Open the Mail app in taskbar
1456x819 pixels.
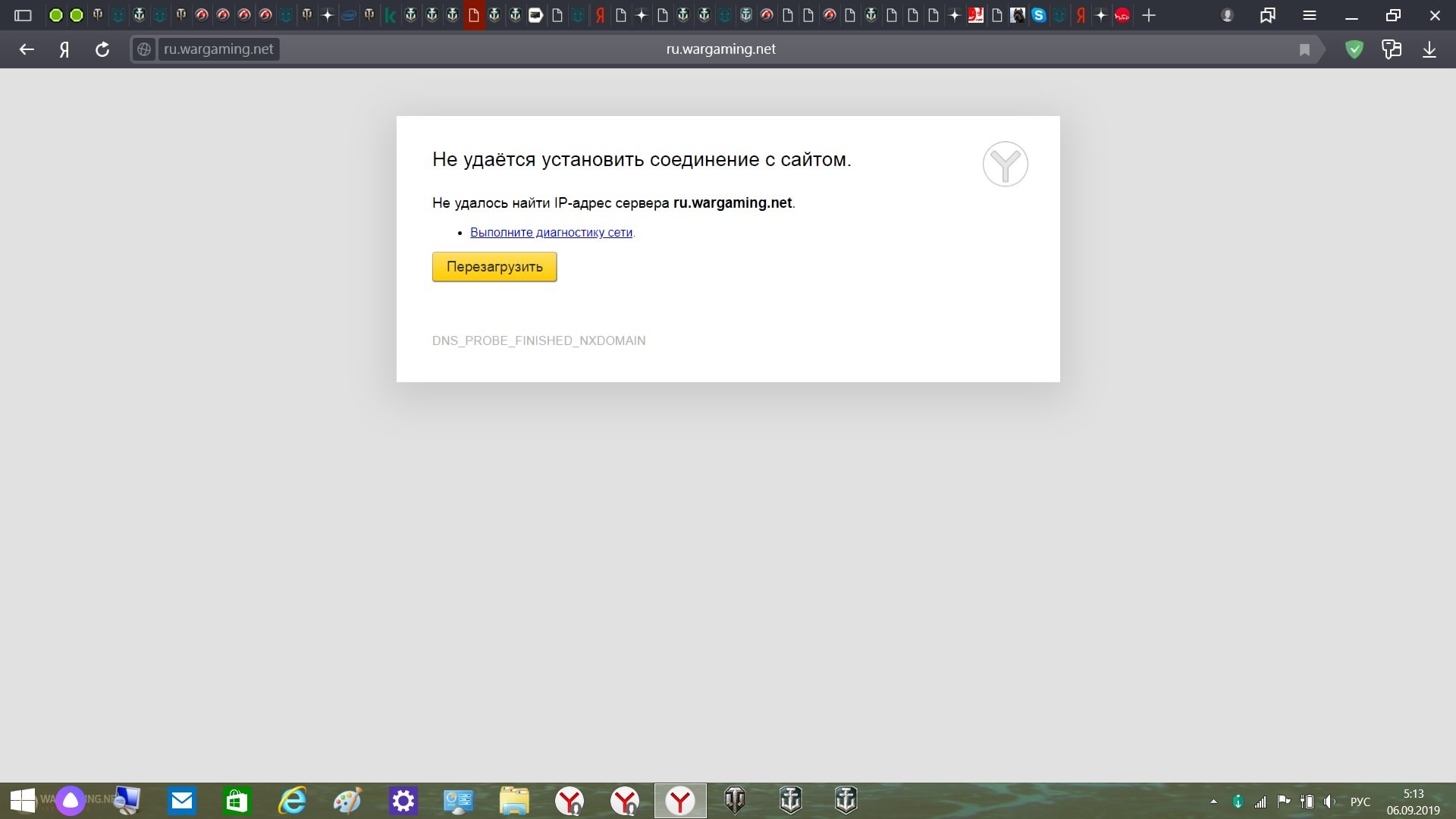coord(182,801)
